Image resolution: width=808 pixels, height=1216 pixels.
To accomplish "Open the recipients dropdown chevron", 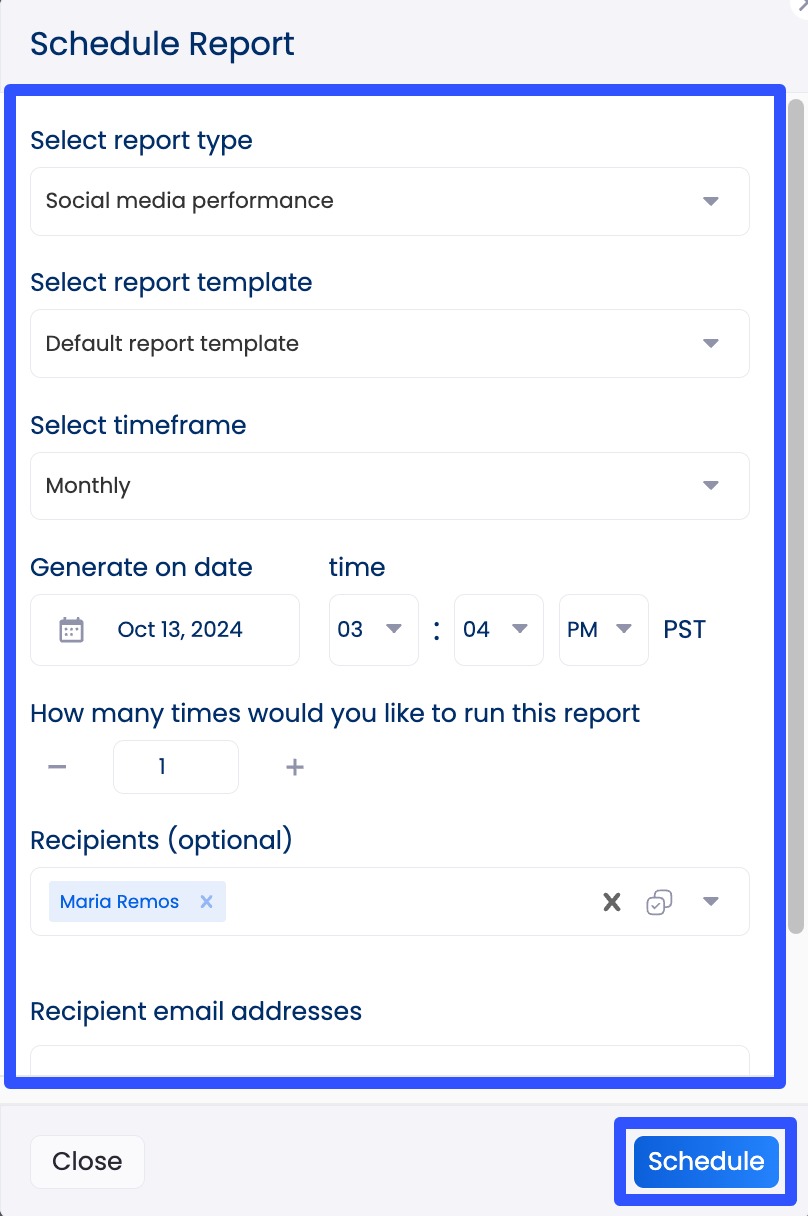I will click(710, 901).
